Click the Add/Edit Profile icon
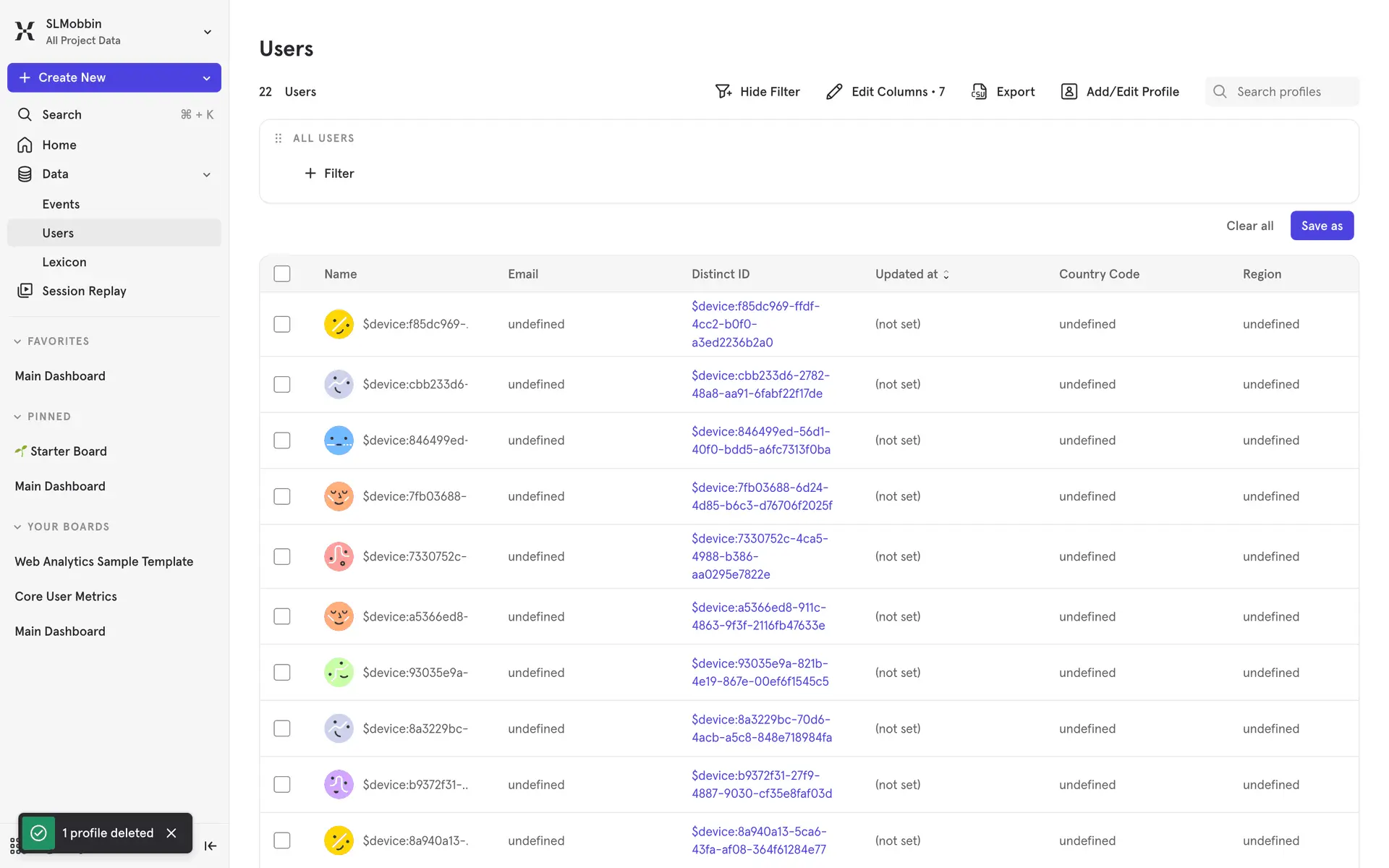This screenshot has height=868, width=1389. point(1069,91)
